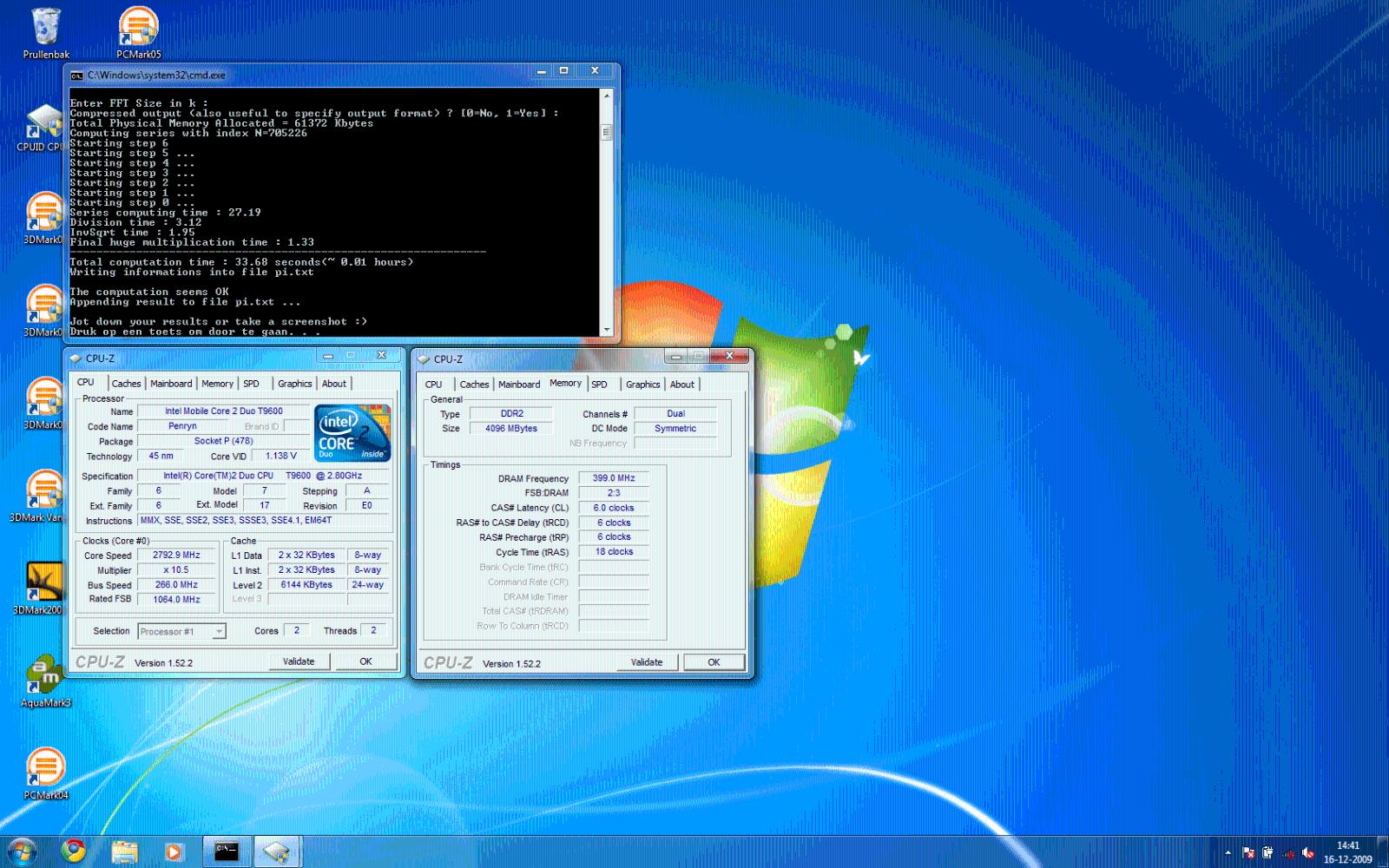1389x868 pixels.
Task: Open About tab in right CPU-Z window
Action: pyautogui.click(x=682, y=385)
